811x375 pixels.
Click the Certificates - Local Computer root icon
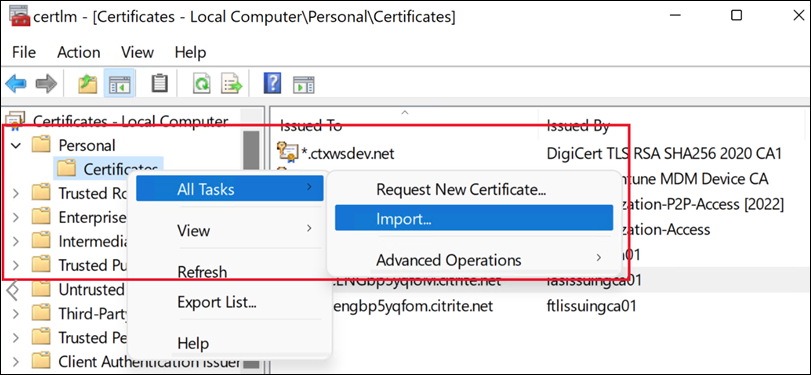pos(16,121)
